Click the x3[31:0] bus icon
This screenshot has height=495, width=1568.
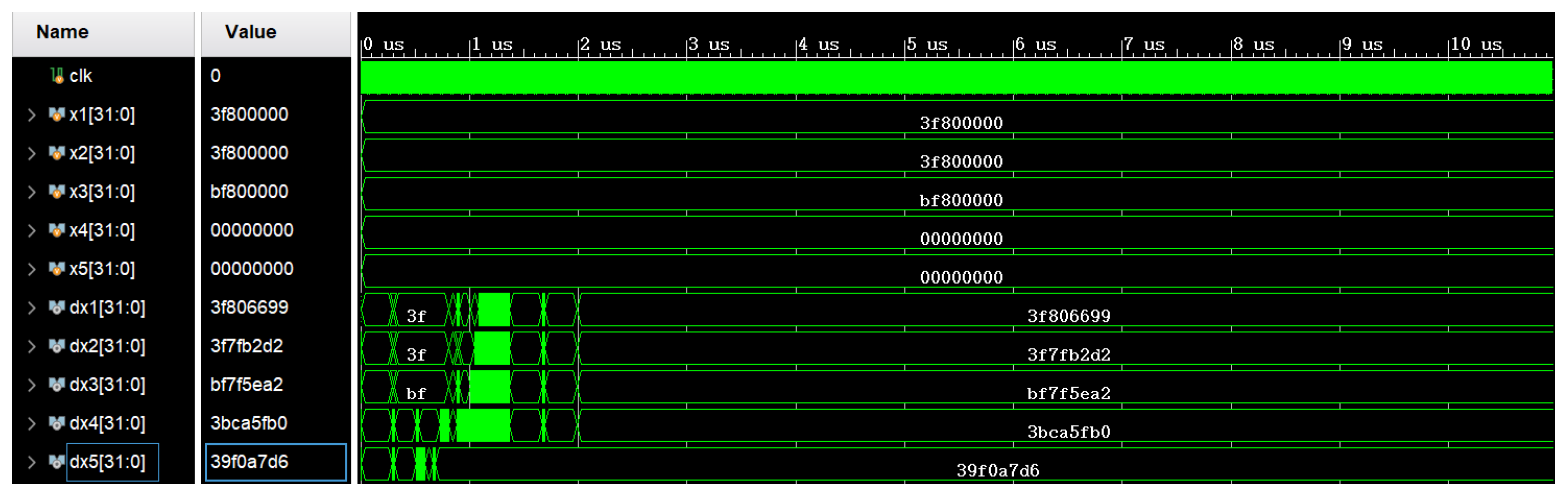(56, 192)
